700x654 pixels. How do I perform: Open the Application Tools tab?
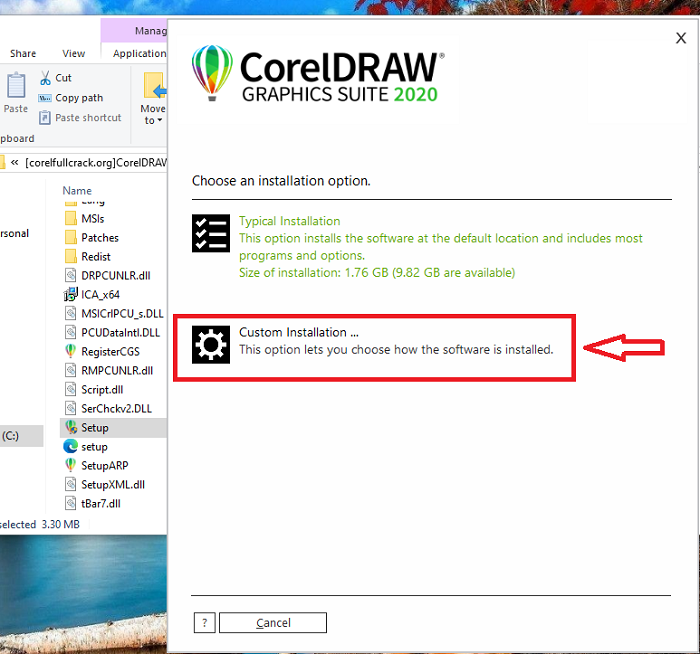pos(139,54)
